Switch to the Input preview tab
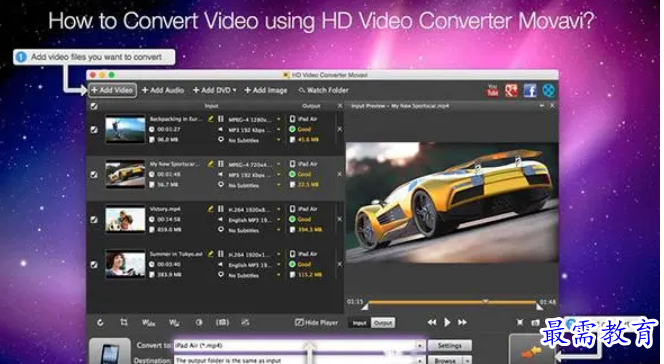Viewport: 664px width, 364px height. [360, 323]
